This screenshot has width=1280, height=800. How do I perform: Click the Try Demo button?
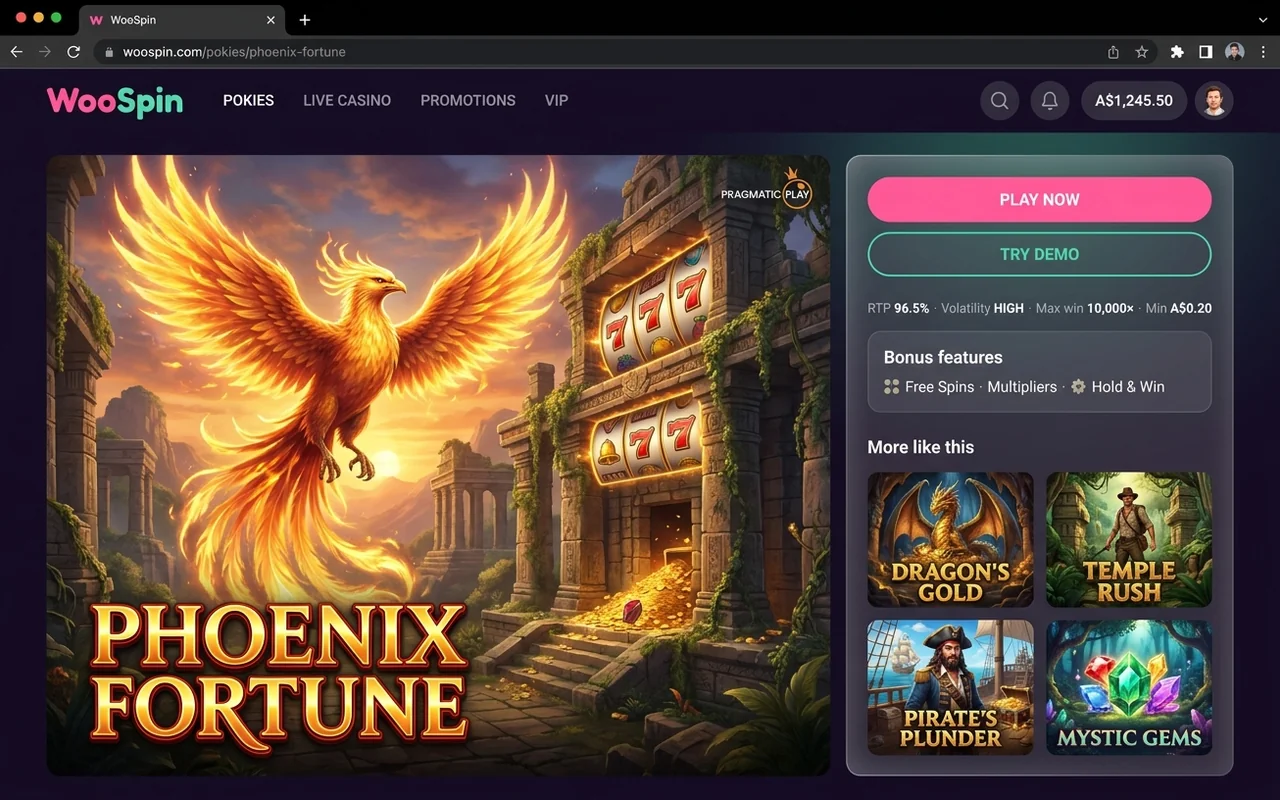click(x=1039, y=254)
